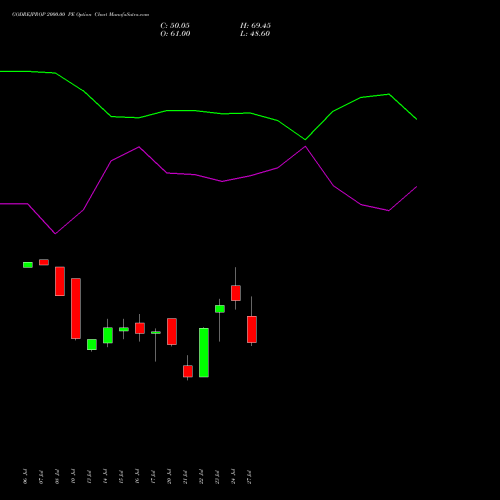
Task: Select the green candle for 23 Jul
Action: tap(220, 309)
